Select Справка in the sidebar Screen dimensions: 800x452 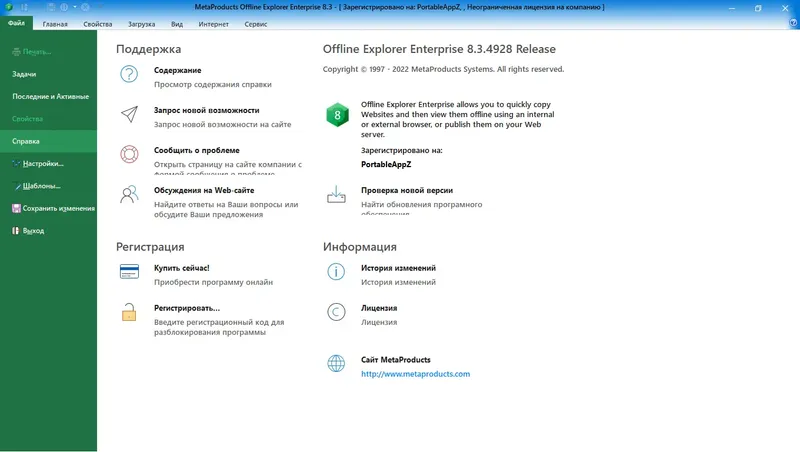click(48, 141)
